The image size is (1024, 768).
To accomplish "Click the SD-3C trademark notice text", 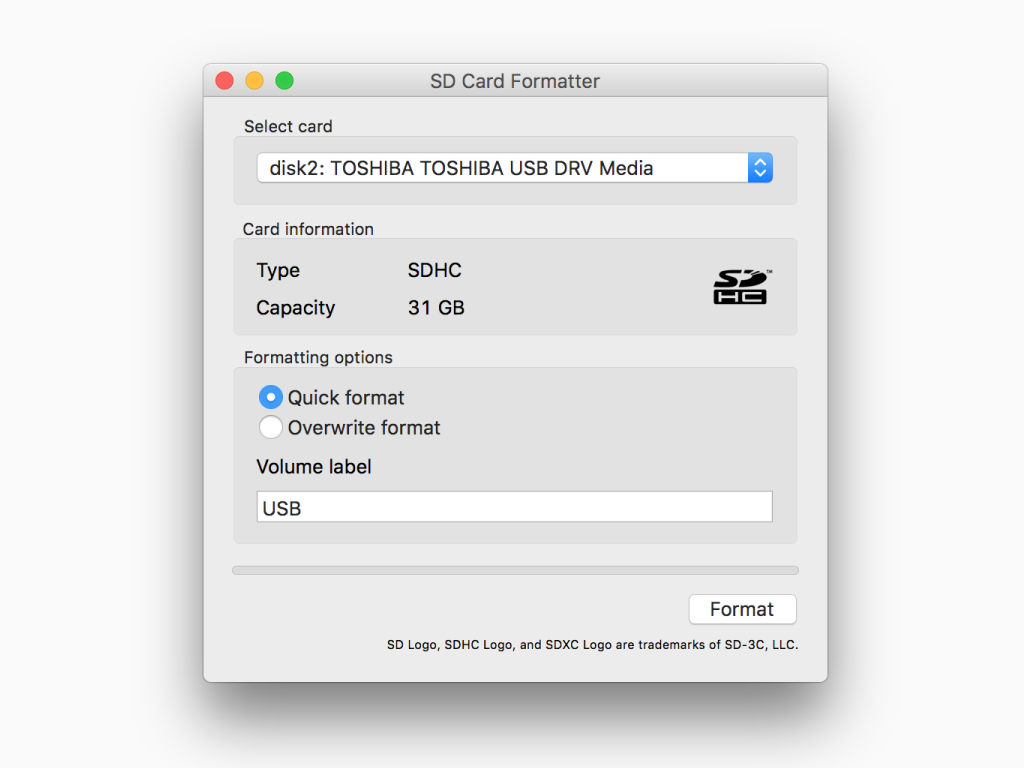I will pyautogui.click(x=592, y=645).
